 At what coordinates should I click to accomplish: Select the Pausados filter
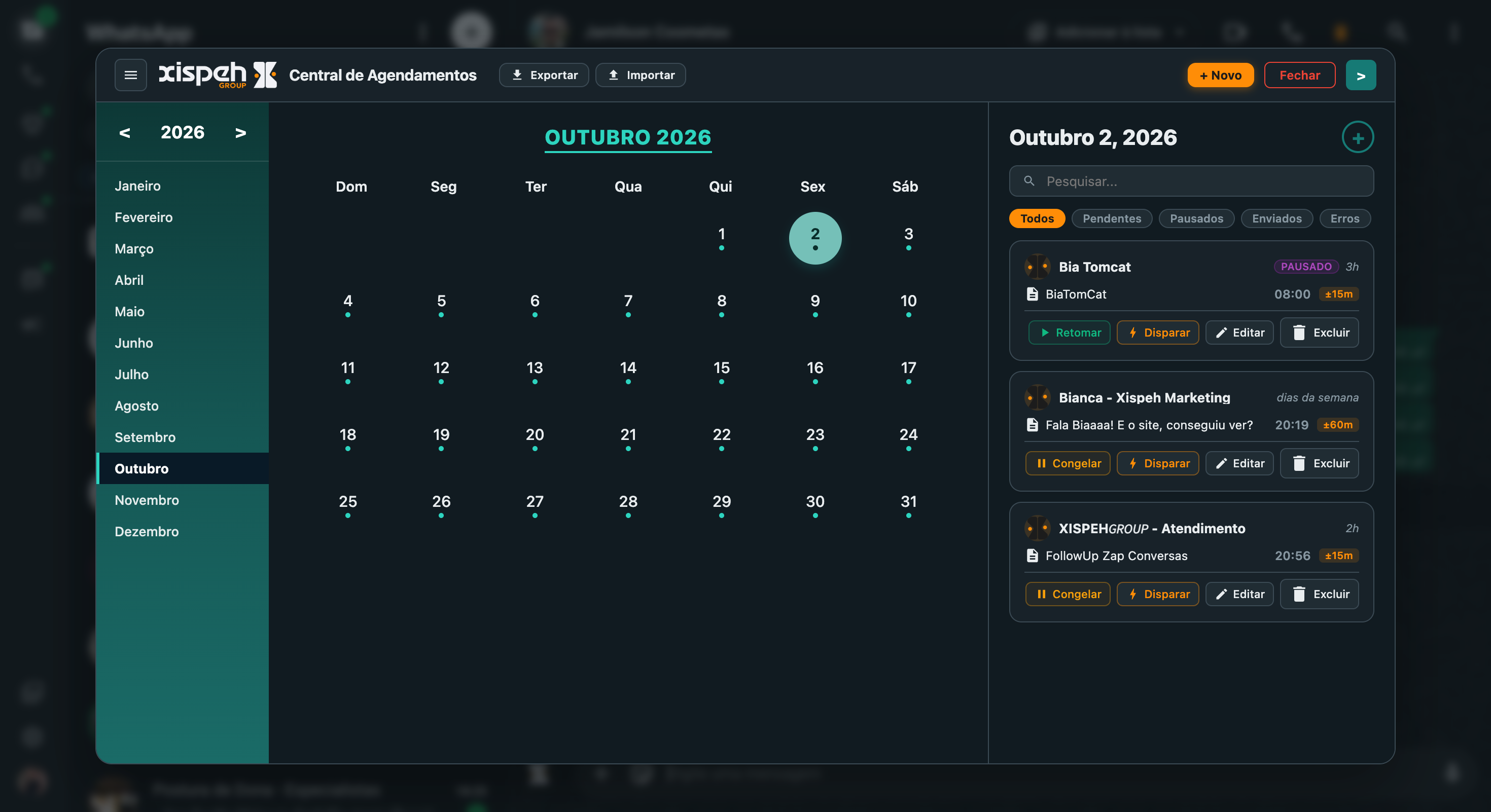pos(1196,218)
